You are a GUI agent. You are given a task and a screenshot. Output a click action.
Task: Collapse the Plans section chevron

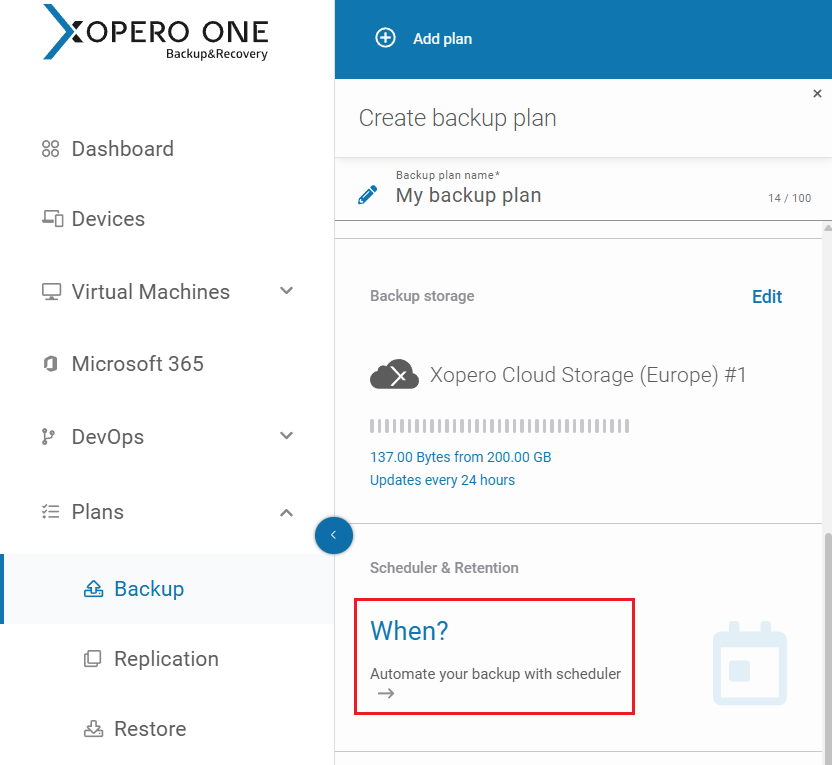pos(287,511)
